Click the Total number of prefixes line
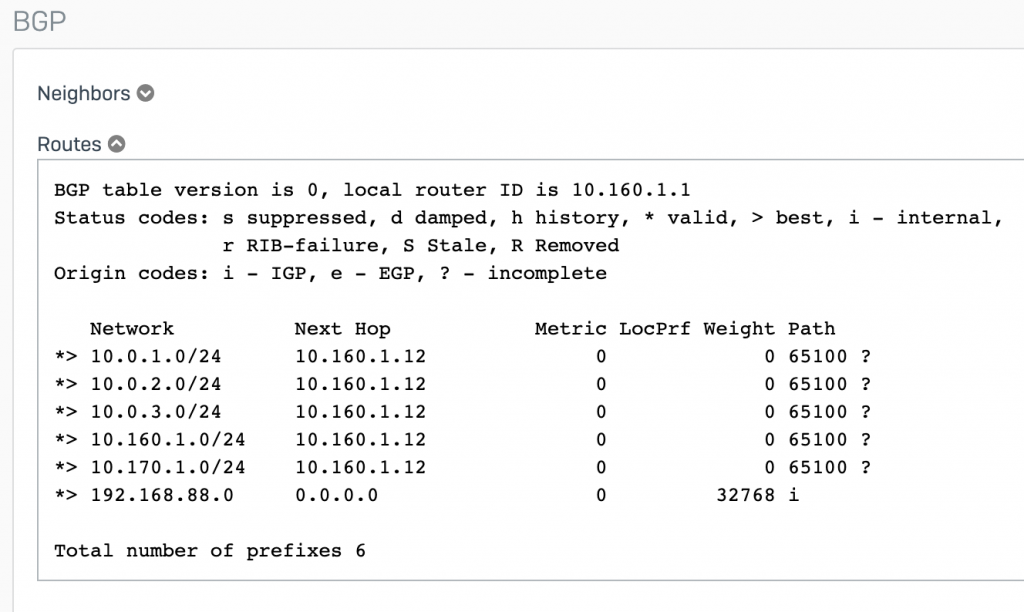 click(x=210, y=551)
